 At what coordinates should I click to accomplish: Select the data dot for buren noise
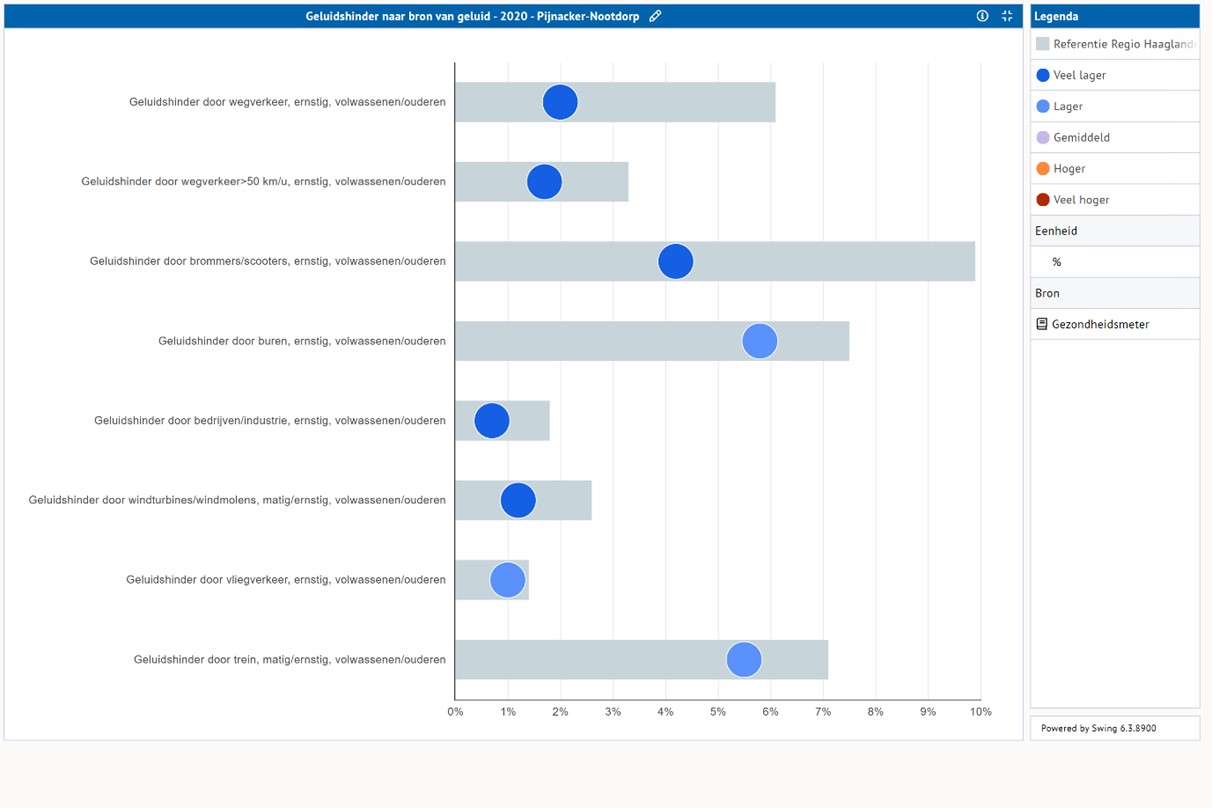(x=760, y=341)
